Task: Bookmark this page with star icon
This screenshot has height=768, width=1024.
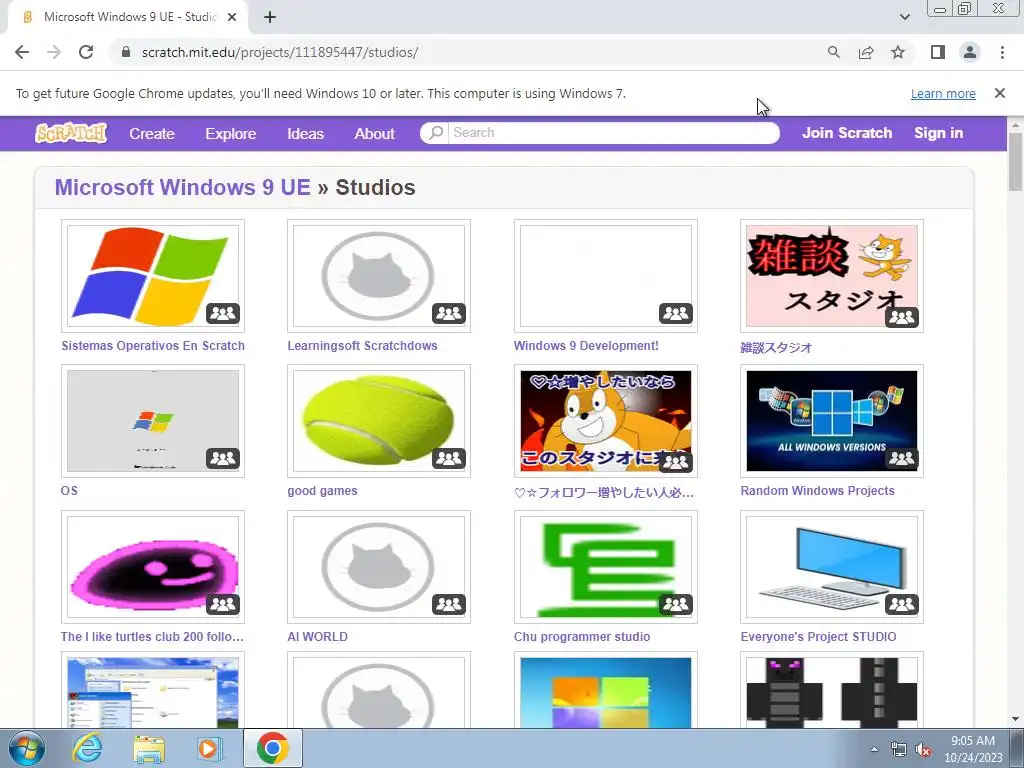Action: pos(898,52)
